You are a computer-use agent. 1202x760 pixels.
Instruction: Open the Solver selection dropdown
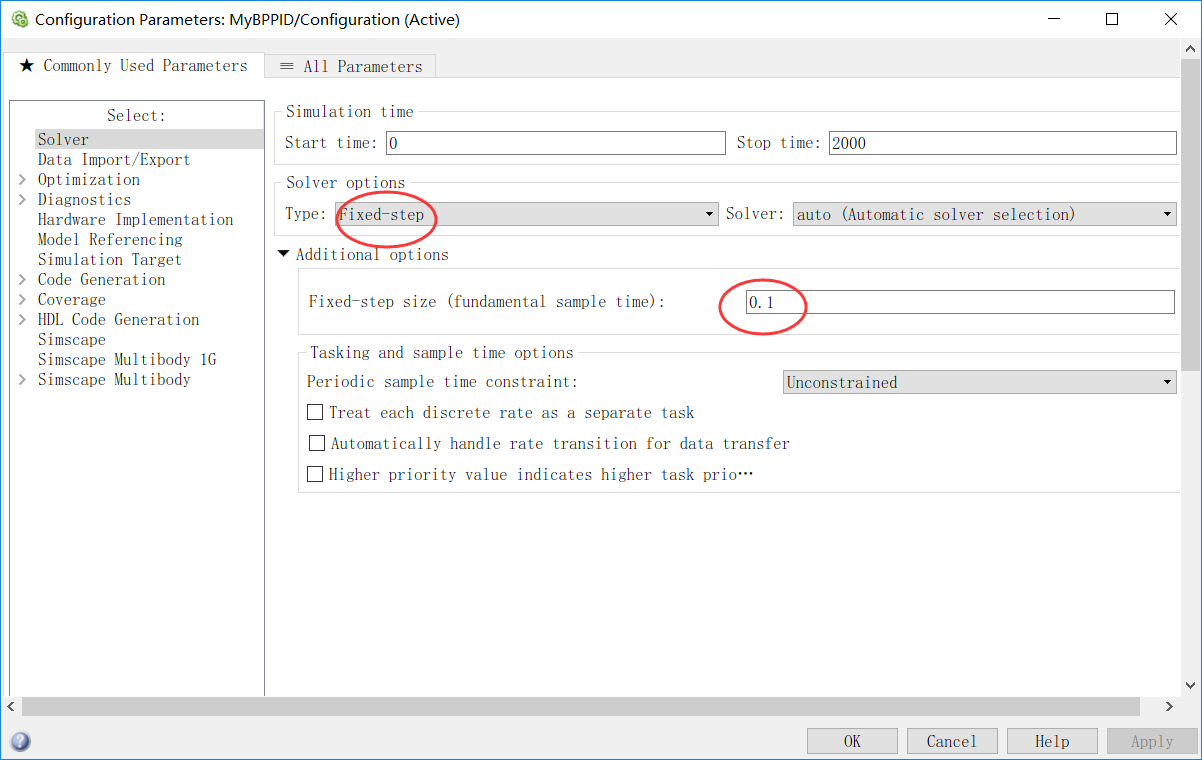(984, 214)
